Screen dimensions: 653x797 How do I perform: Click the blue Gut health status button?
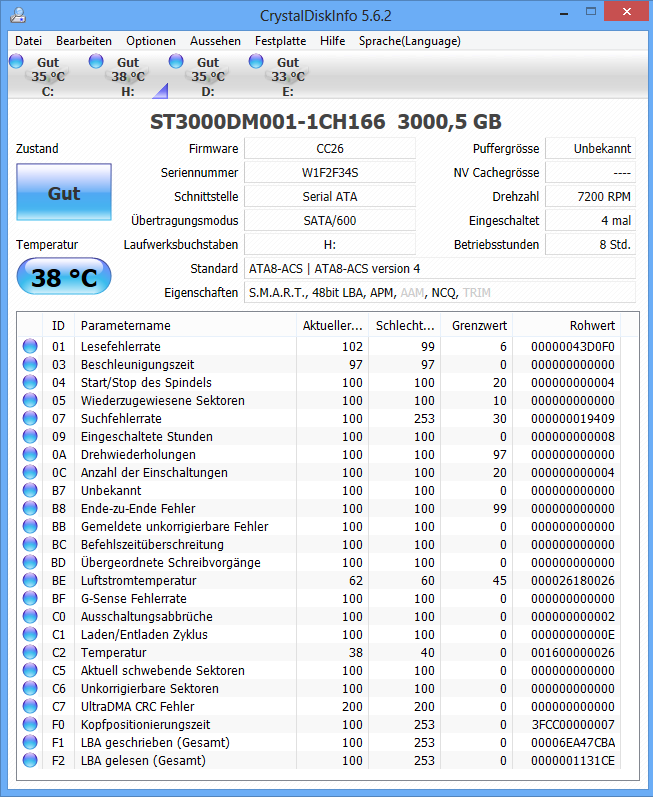(64, 192)
